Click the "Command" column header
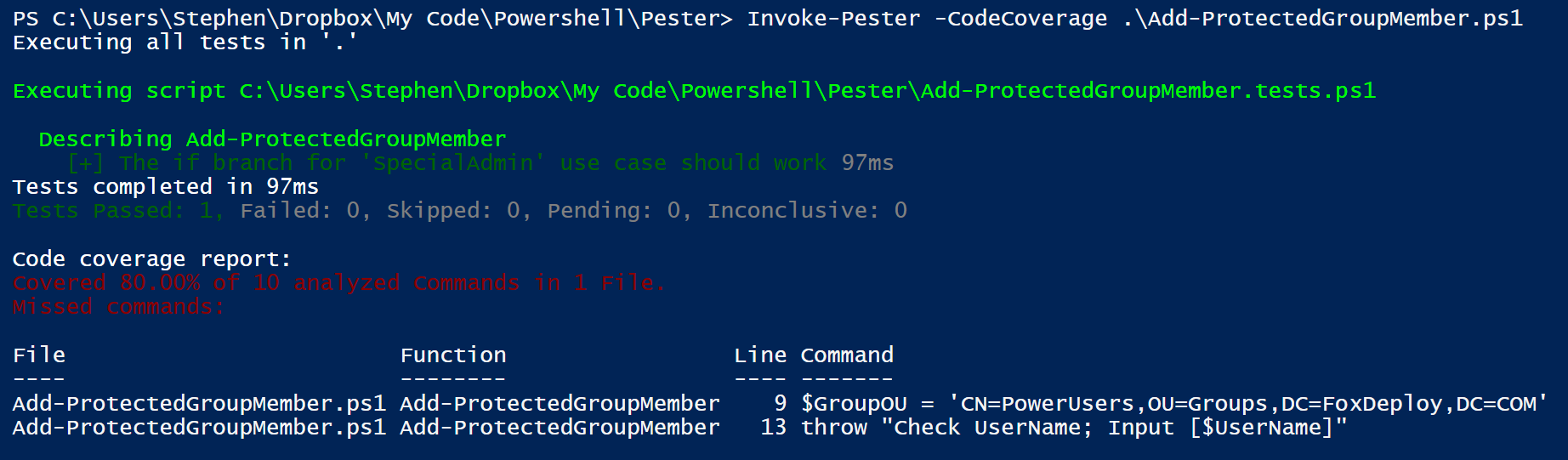Screen dimensions: 1568x460 coord(847,355)
